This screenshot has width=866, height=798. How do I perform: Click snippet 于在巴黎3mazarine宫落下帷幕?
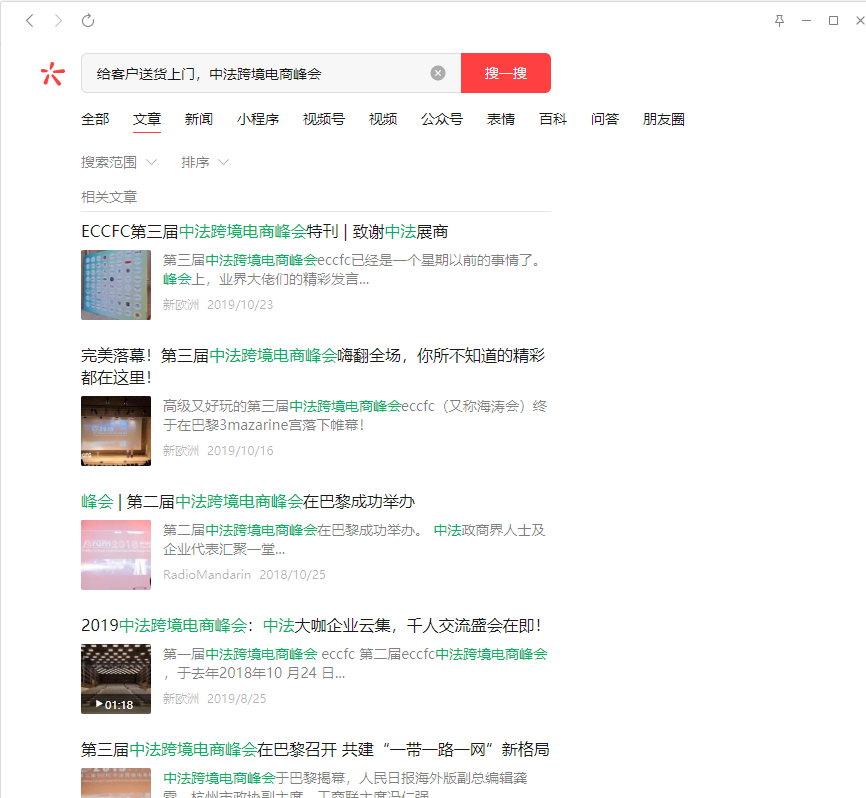[263, 425]
